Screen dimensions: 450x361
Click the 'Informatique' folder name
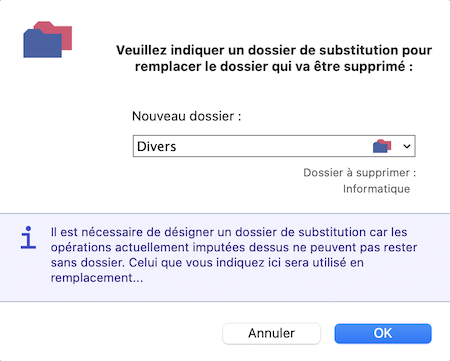tap(376, 189)
